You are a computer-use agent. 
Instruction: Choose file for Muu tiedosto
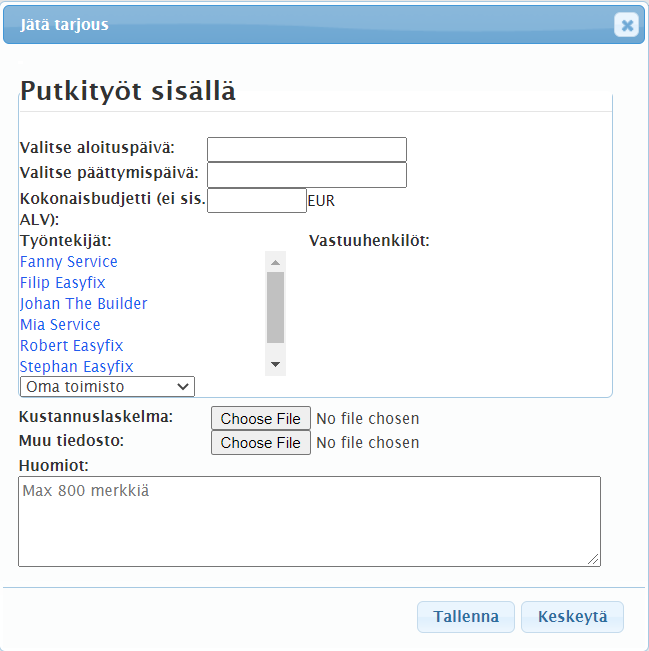click(260, 443)
